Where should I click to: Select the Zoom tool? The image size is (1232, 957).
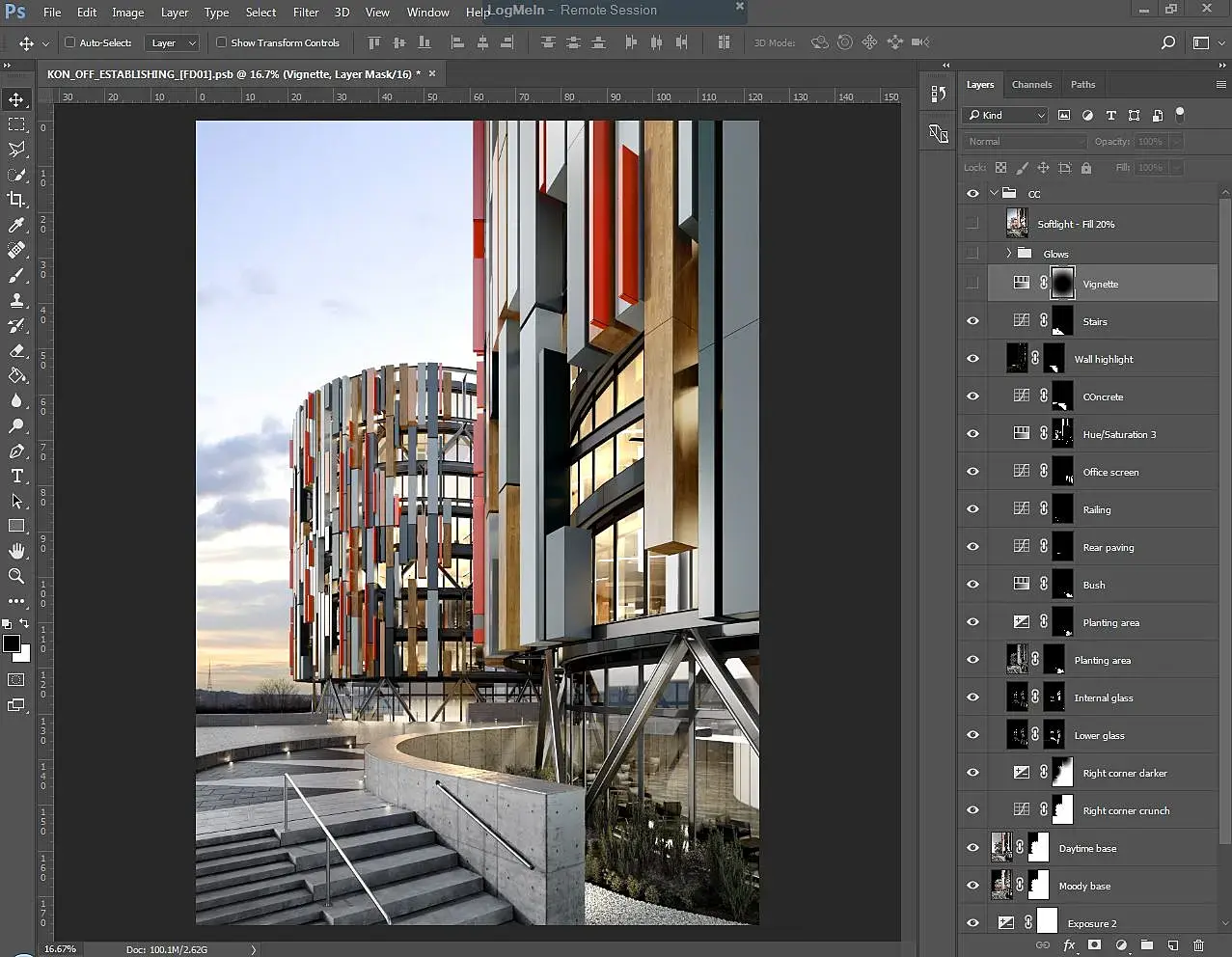coord(16,576)
